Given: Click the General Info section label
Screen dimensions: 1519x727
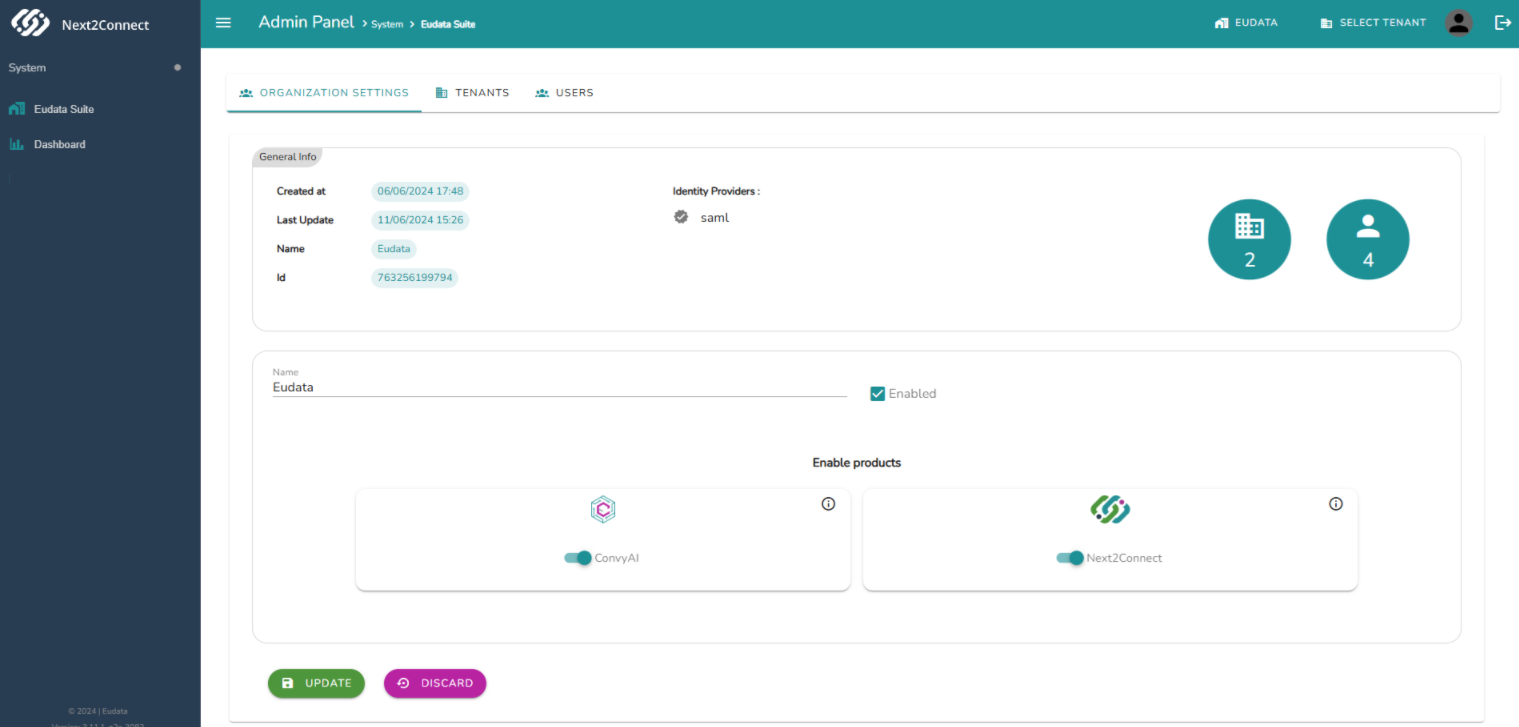Looking at the screenshot, I should pos(288,157).
